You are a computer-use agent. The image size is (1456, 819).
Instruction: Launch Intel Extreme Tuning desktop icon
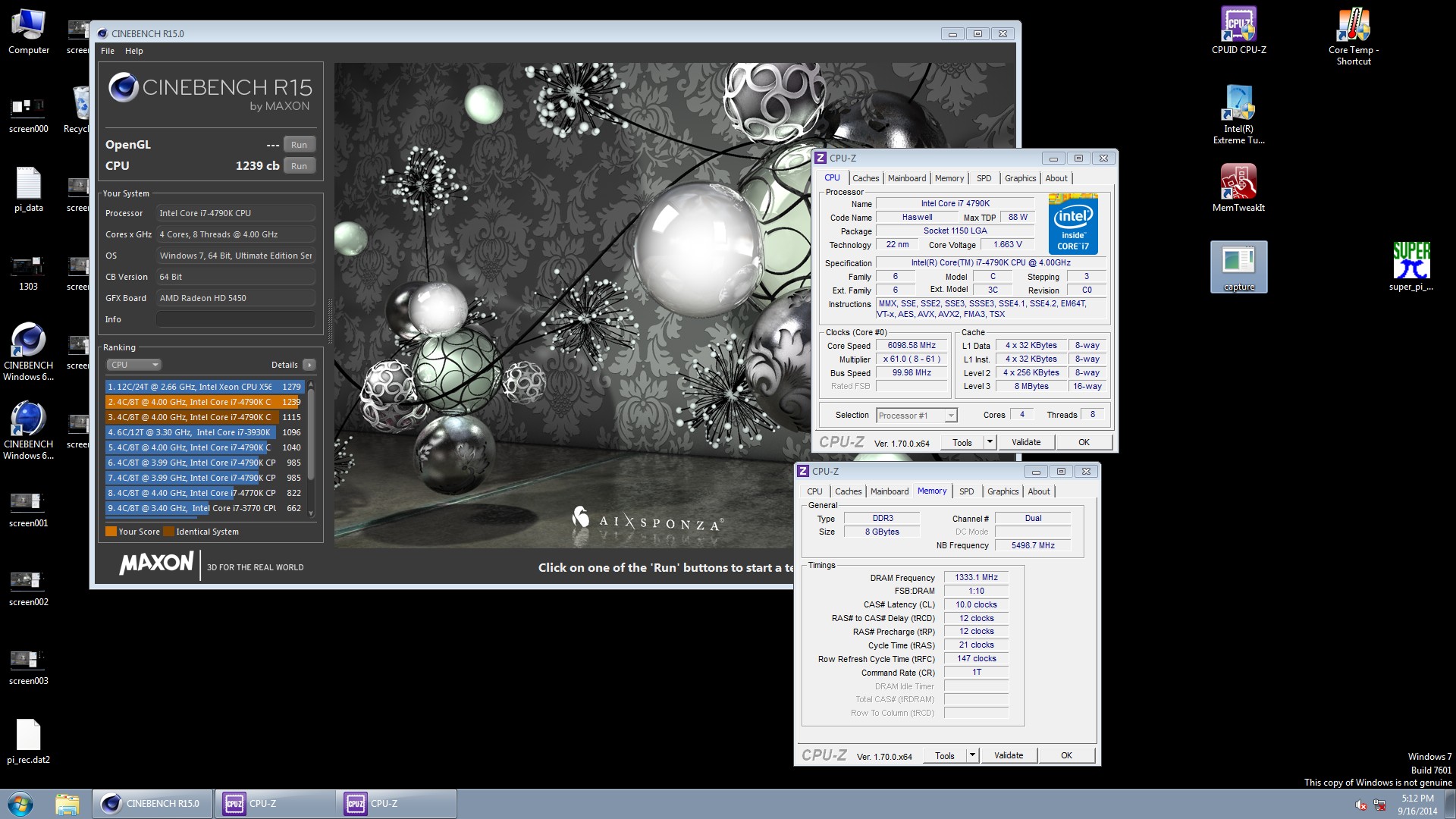(1238, 115)
